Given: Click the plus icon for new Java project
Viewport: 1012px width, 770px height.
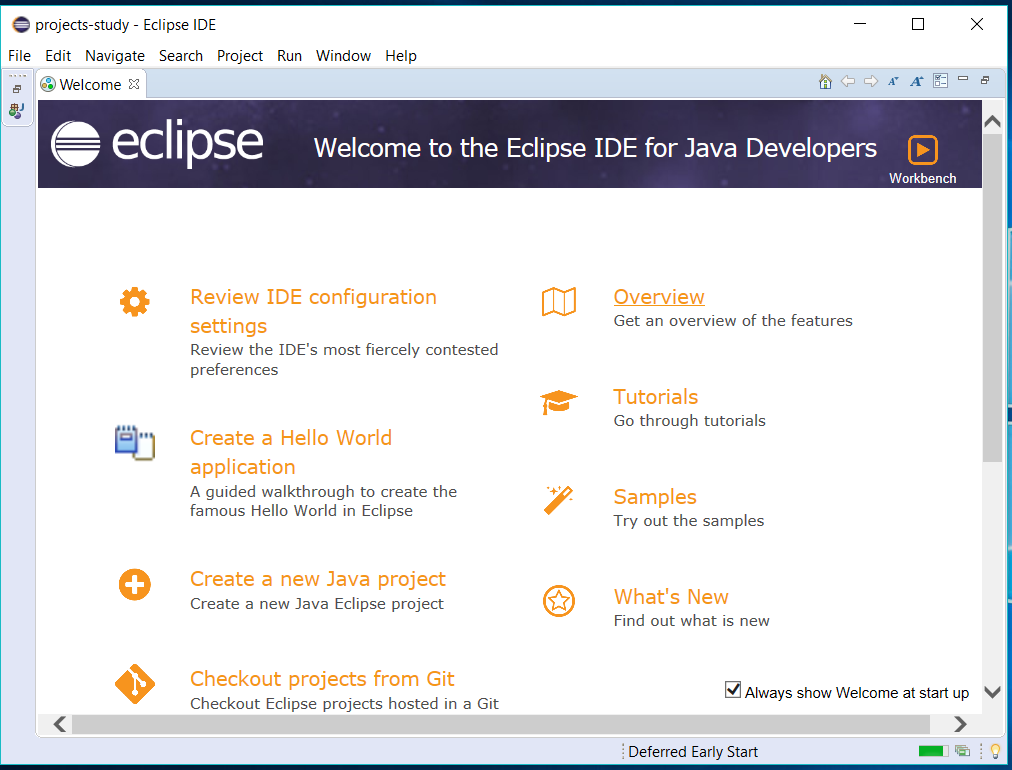Looking at the screenshot, I should tap(134, 584).
